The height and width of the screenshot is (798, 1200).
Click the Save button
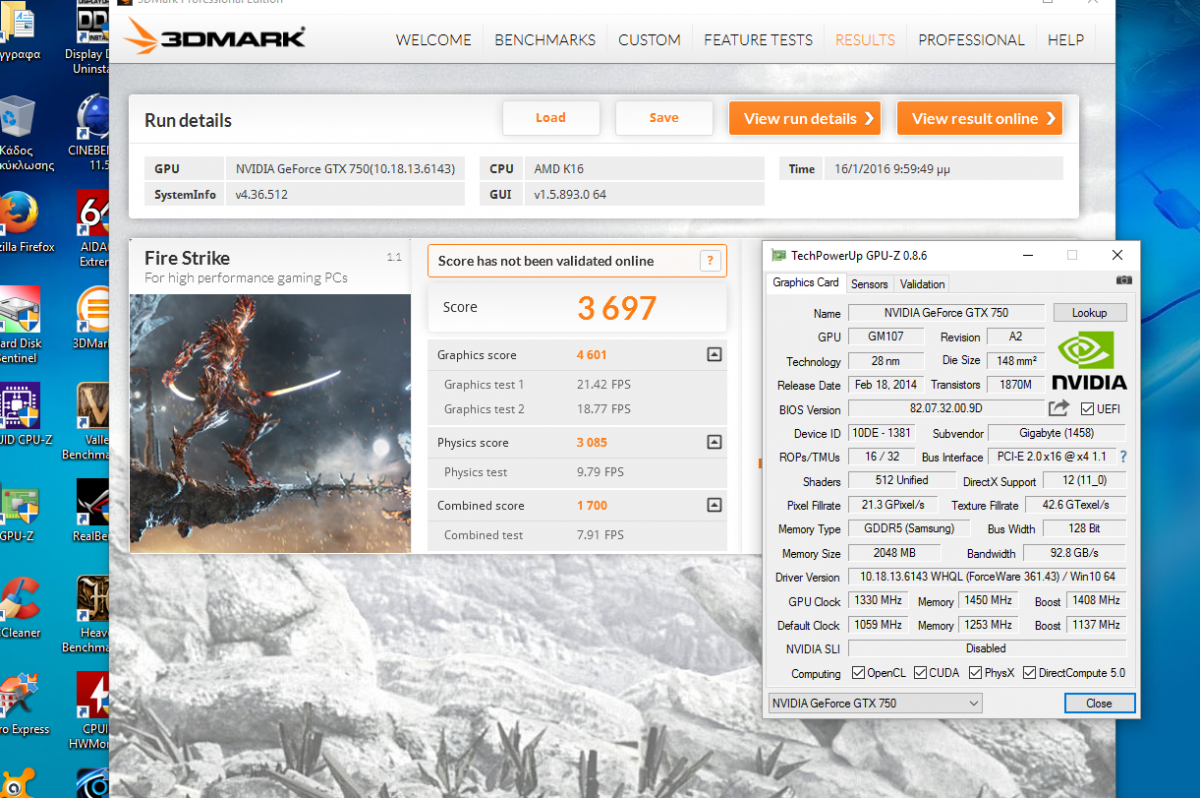click(x=664, y=118)
